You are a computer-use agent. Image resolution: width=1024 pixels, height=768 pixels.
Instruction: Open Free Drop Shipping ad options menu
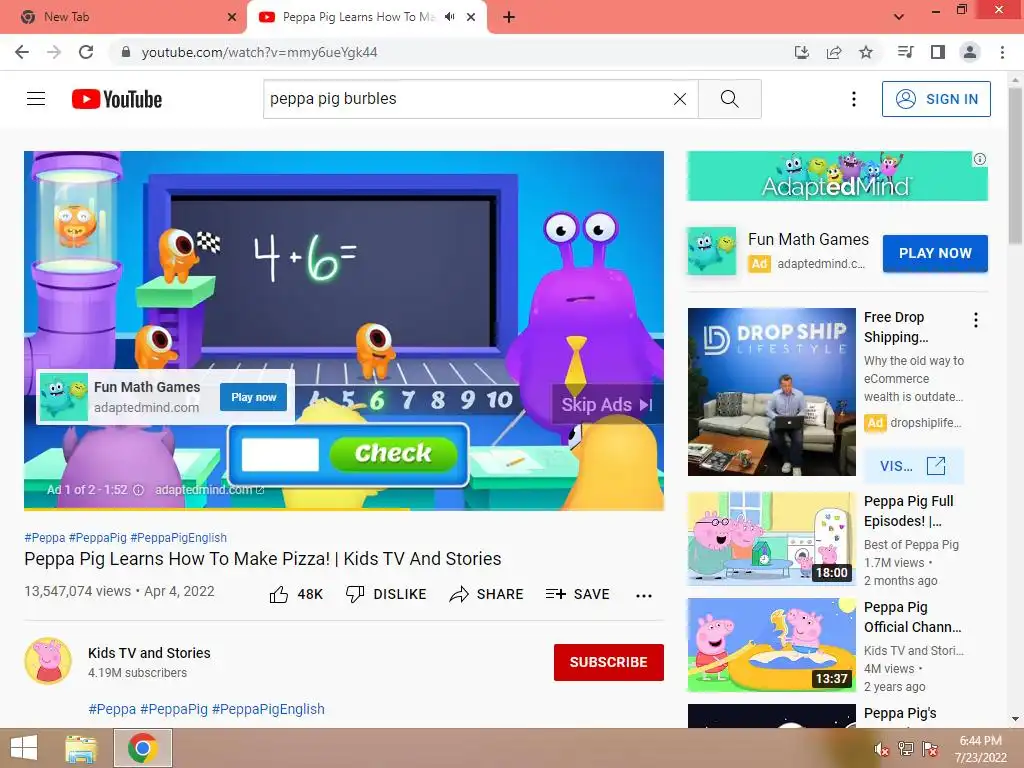(976, 320)
